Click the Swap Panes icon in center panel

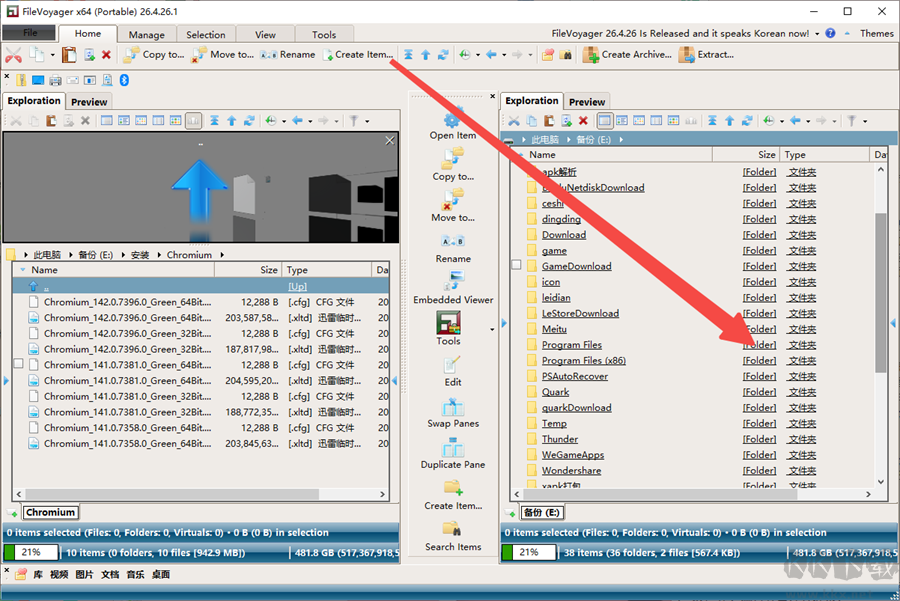(453, 407)
